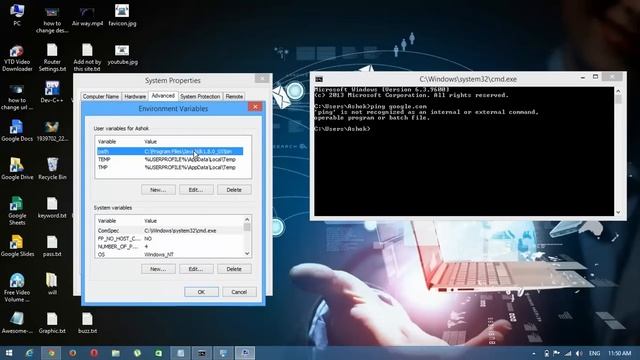Select the favicon.jpg image file

(x=122, y=16)
